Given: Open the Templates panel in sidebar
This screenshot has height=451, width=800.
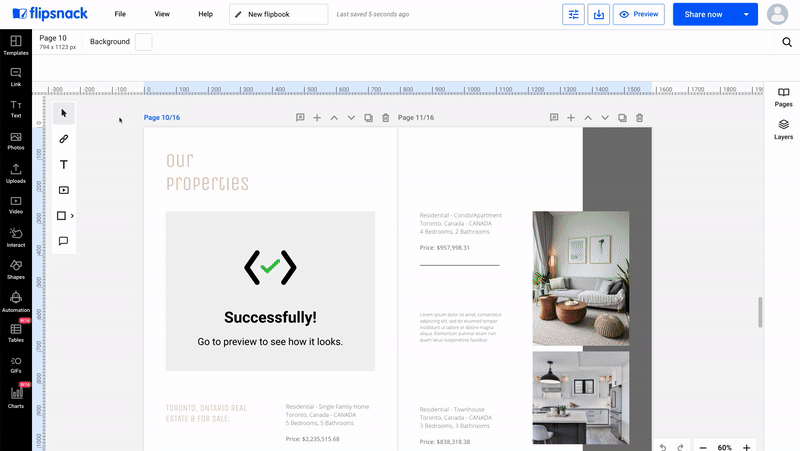Looking at the screenshot, I should coord(16,45).
